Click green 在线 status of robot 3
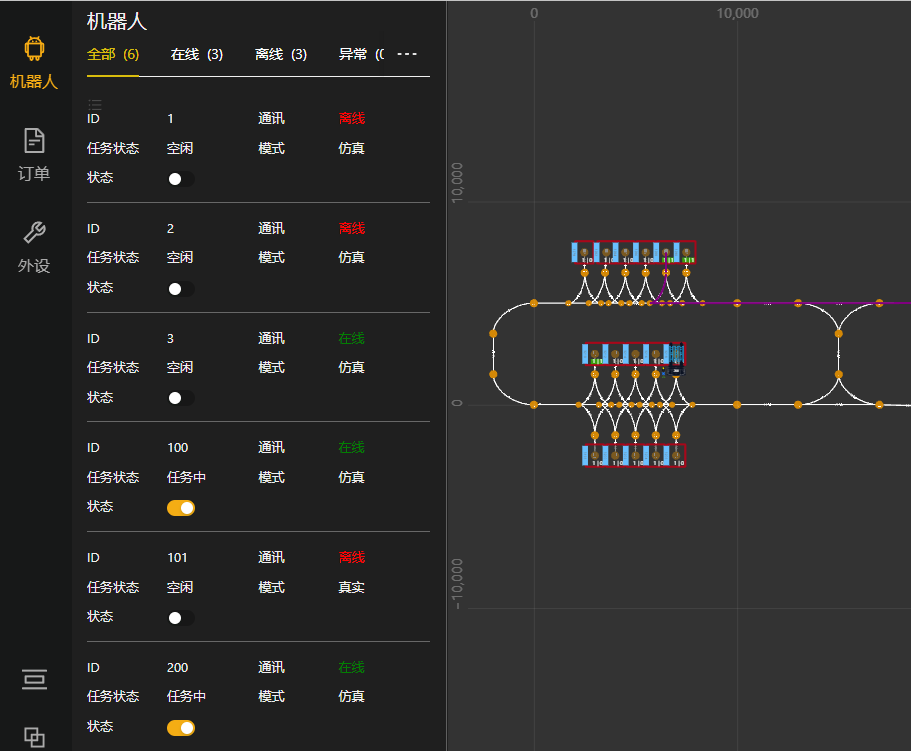The height and width of the screenshot is (751, 911). pos(352,338)
